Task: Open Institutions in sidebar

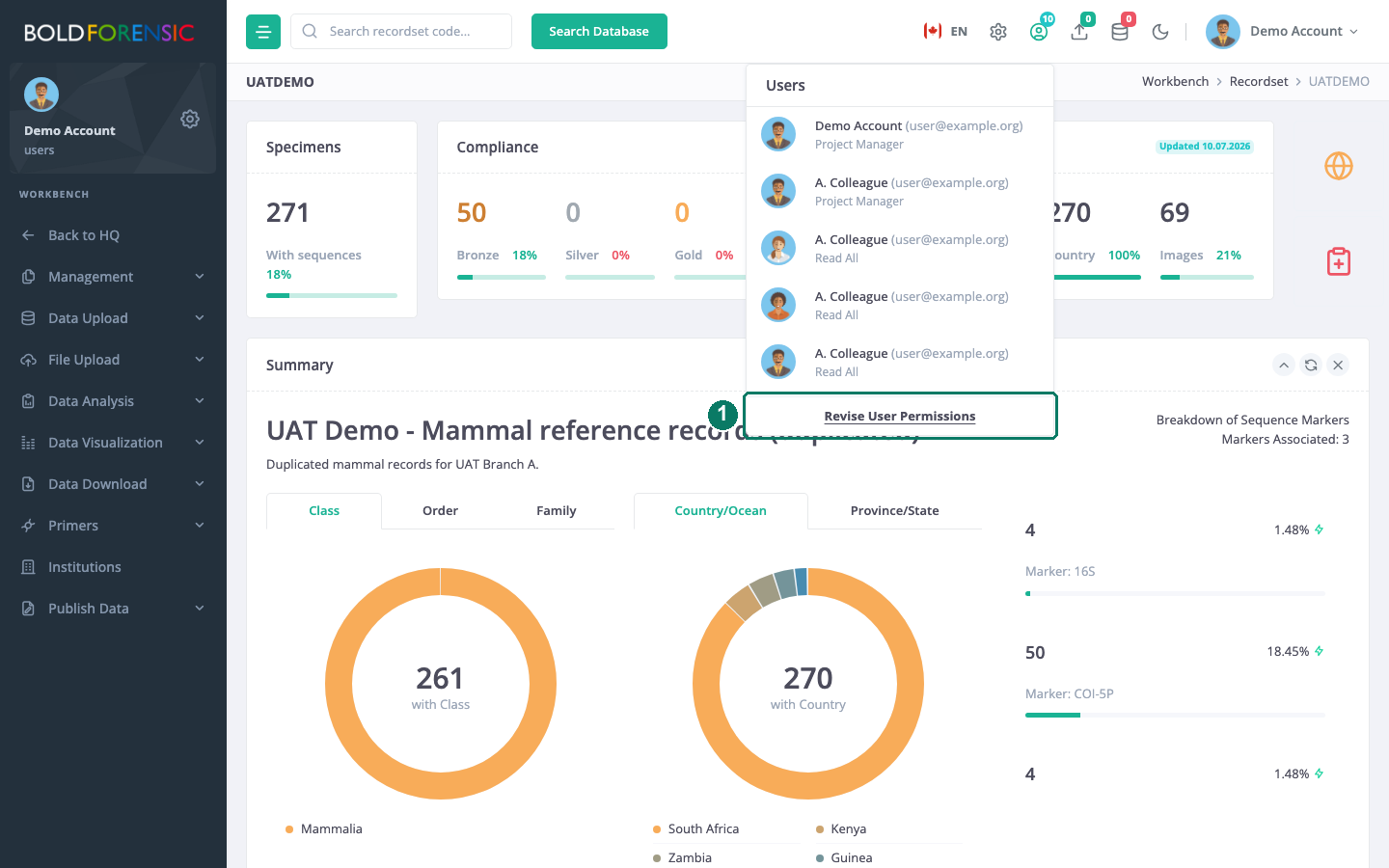Action: click(113, 567)
